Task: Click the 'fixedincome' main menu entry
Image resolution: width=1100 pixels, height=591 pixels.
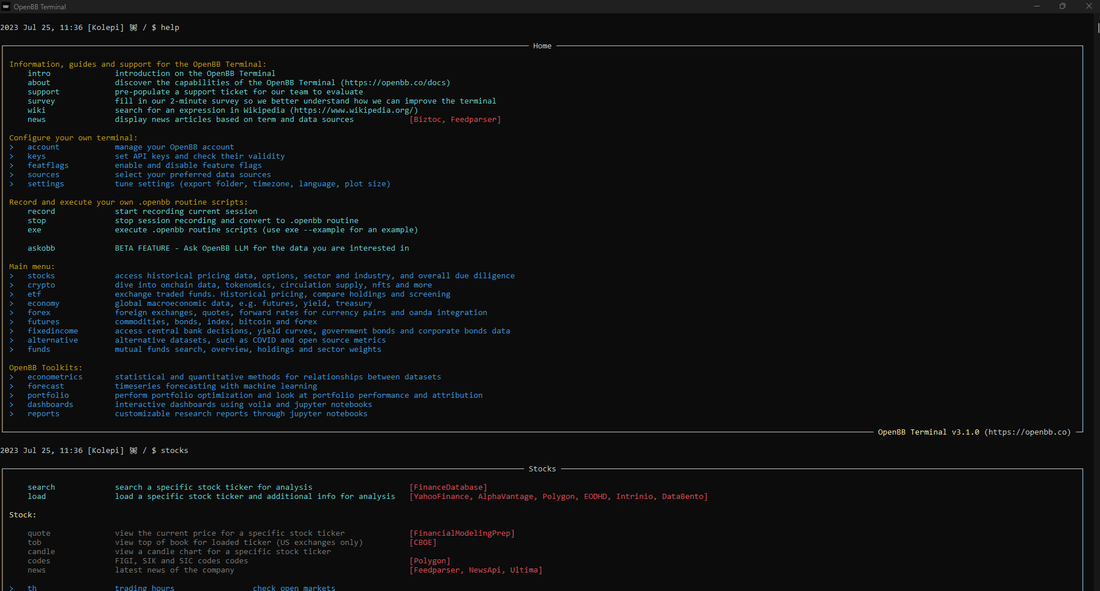Action: click(x=53, y=331)
